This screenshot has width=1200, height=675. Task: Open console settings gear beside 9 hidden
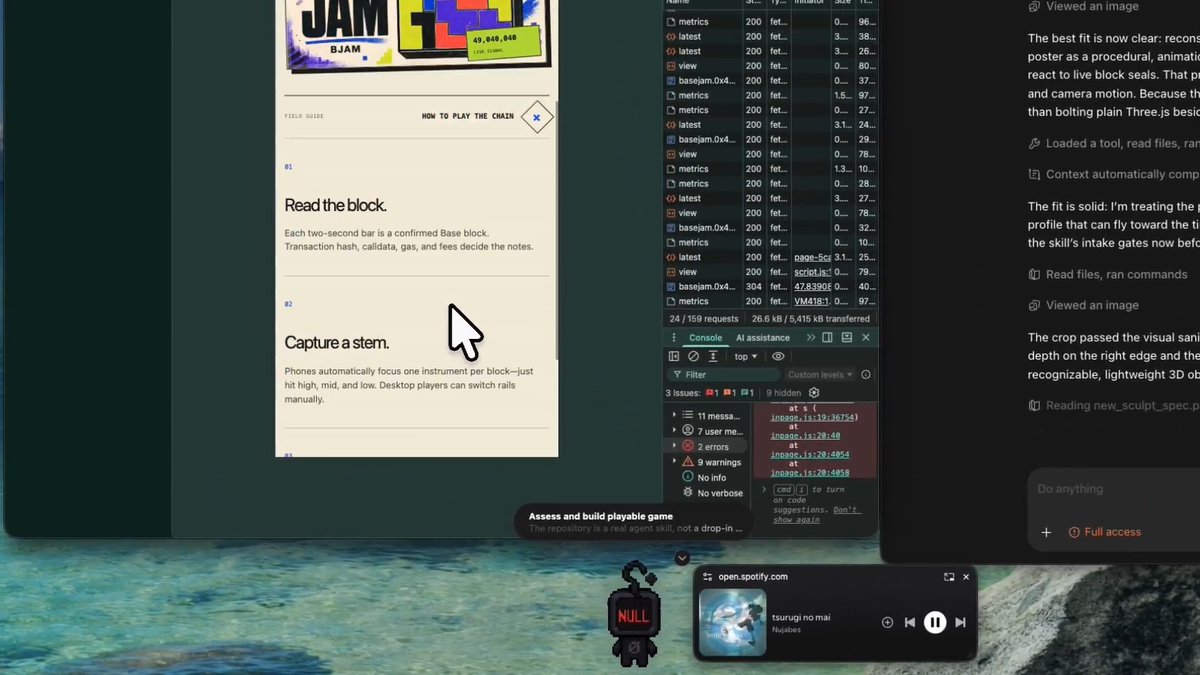pos(814,393)
